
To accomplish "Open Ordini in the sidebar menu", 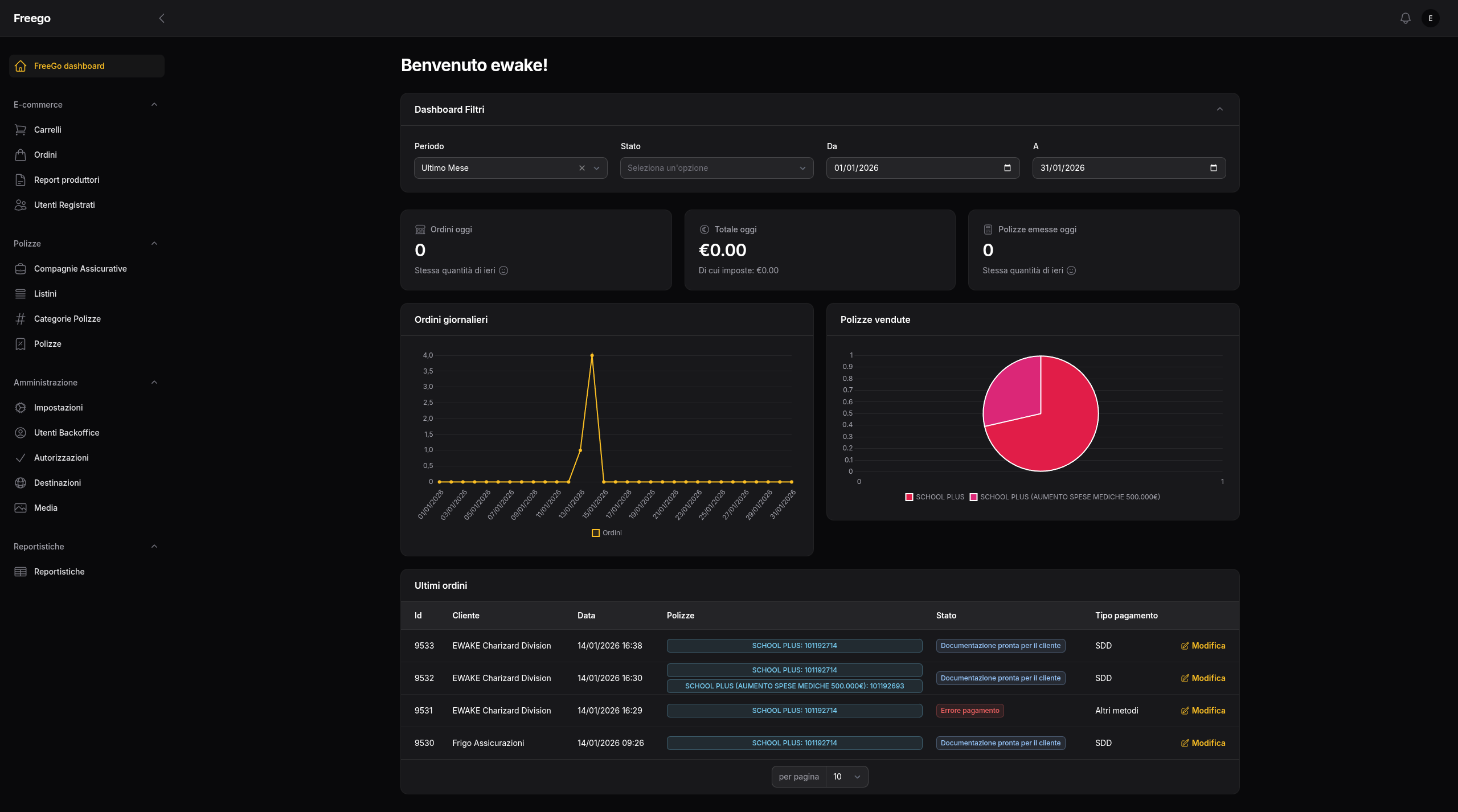I will [46, 155].
